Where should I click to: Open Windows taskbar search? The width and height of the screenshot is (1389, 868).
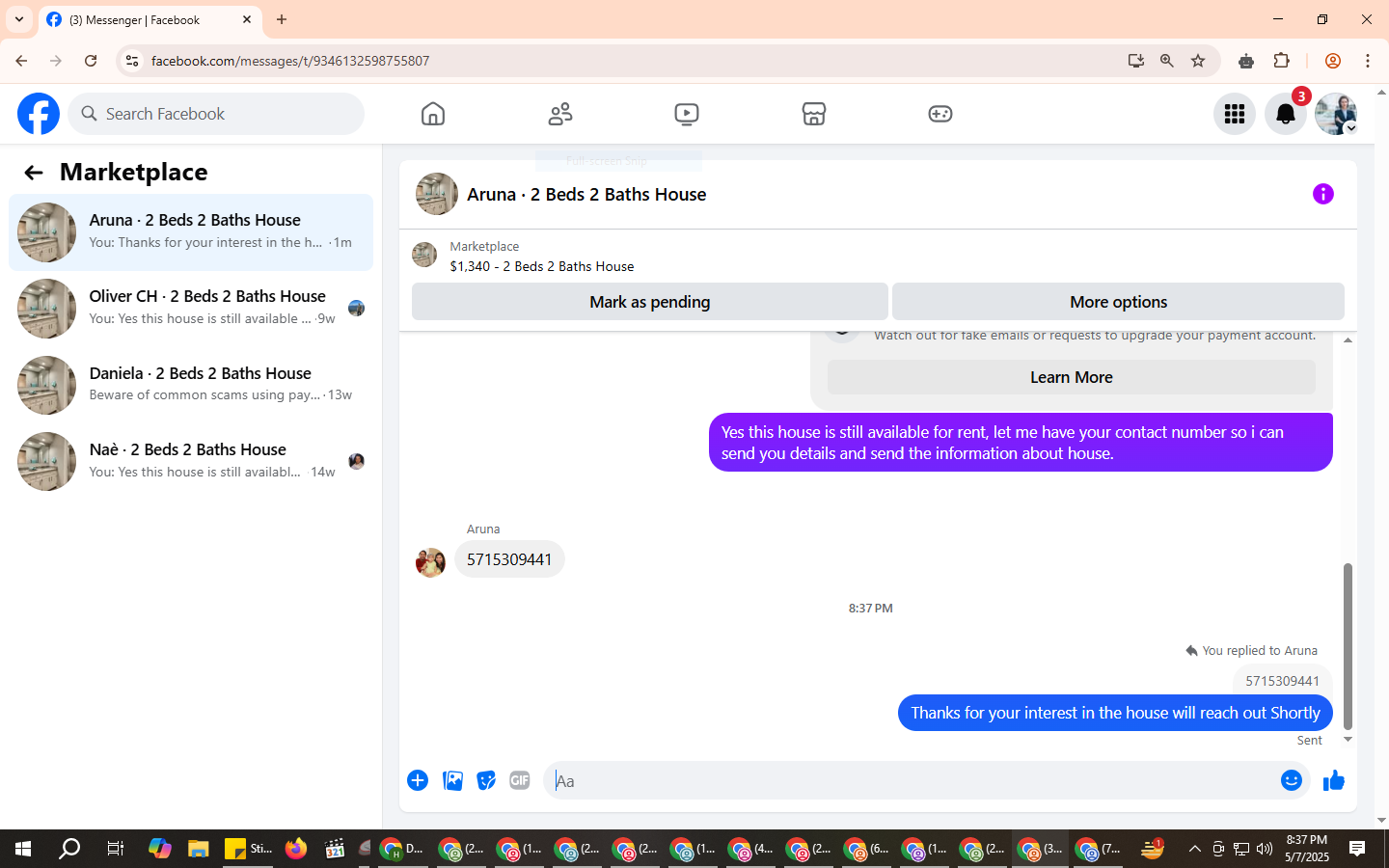click(x=69, y=849)
